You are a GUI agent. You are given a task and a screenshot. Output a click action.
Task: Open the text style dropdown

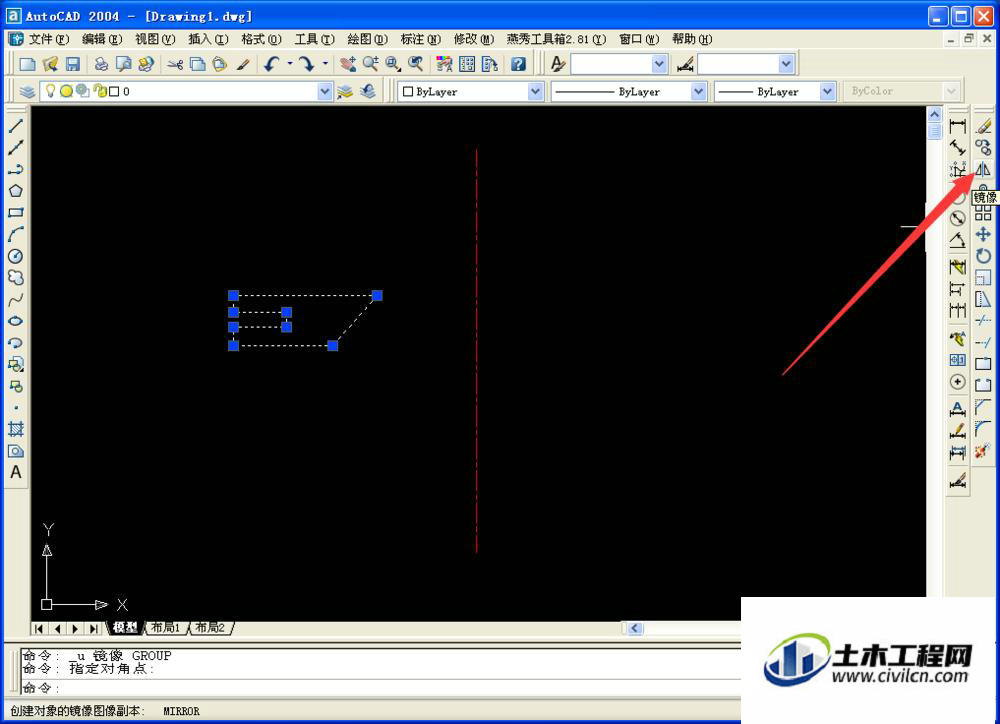[x=659, y=64]
